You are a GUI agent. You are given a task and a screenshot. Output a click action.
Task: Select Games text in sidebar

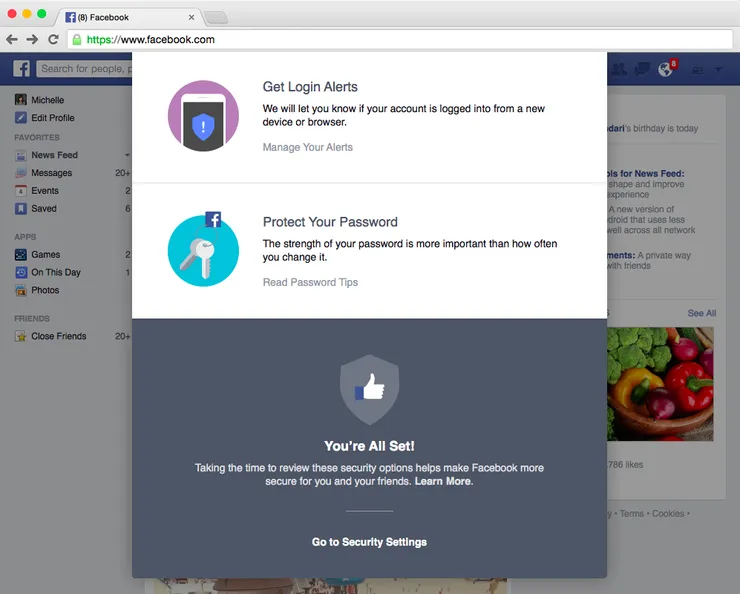(x=46, y=254)
